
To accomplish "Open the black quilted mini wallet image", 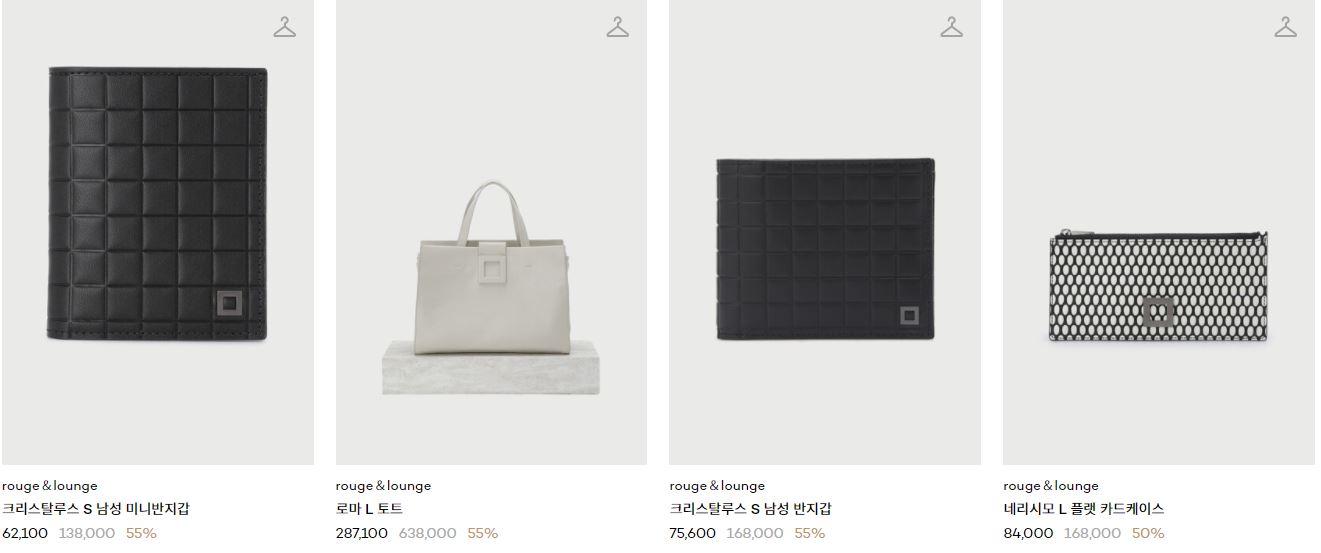I will pyautogui.click(x=158, y=232).
